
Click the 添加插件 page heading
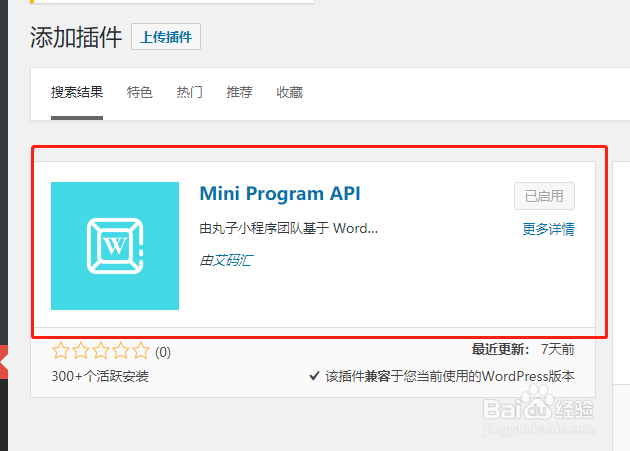point(76,37)
